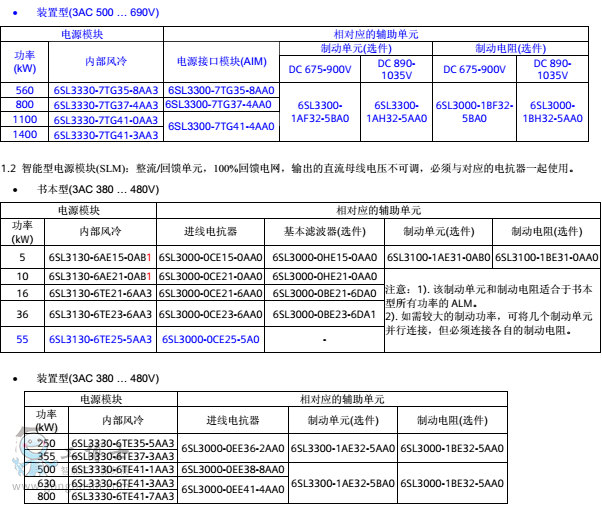This screenshot has width=602, height=506.
Task: Click filter 6SL3000-0HE15-0AA0
Action: coord(325,257)
